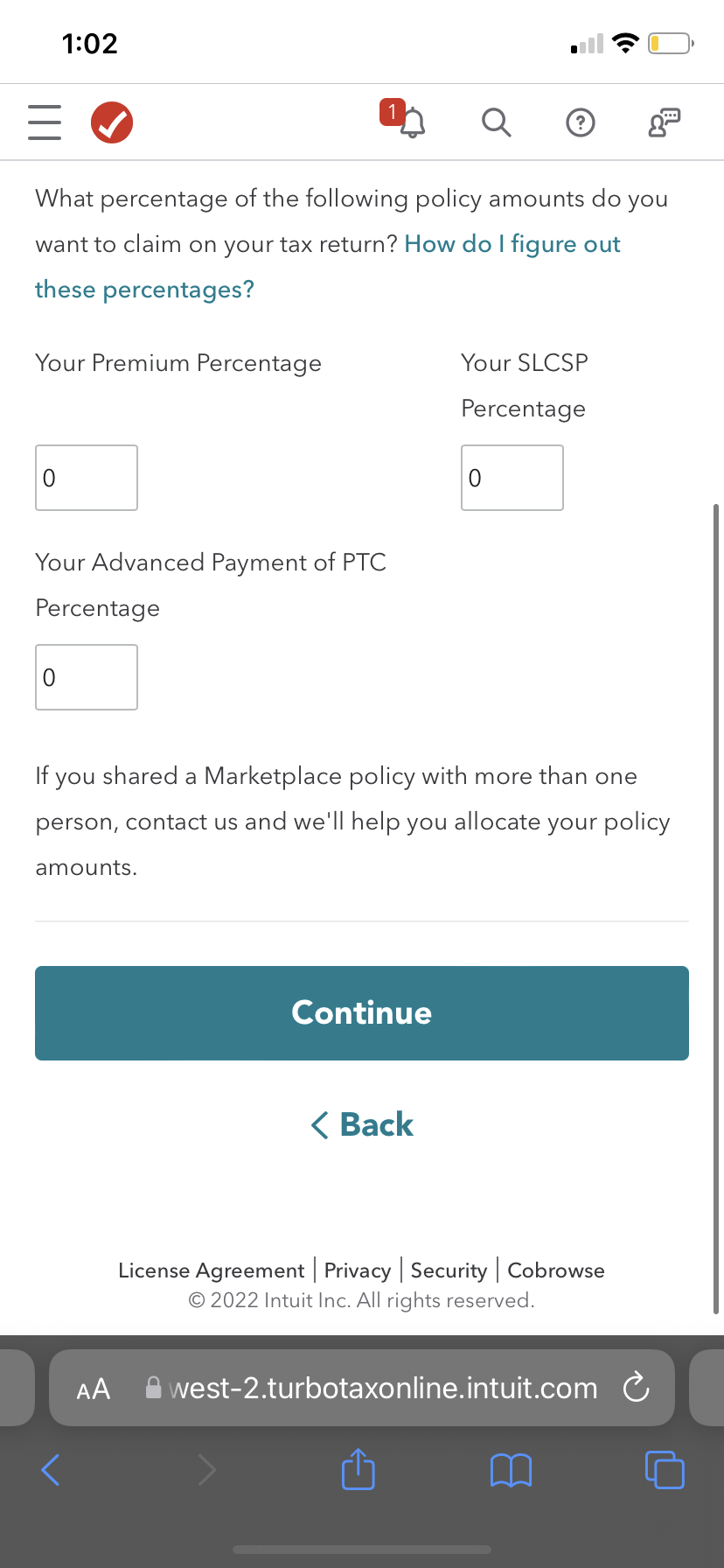Screen dimensions: 724x1568
Task: Open the notifications bell
Action: tap(412, 122)
